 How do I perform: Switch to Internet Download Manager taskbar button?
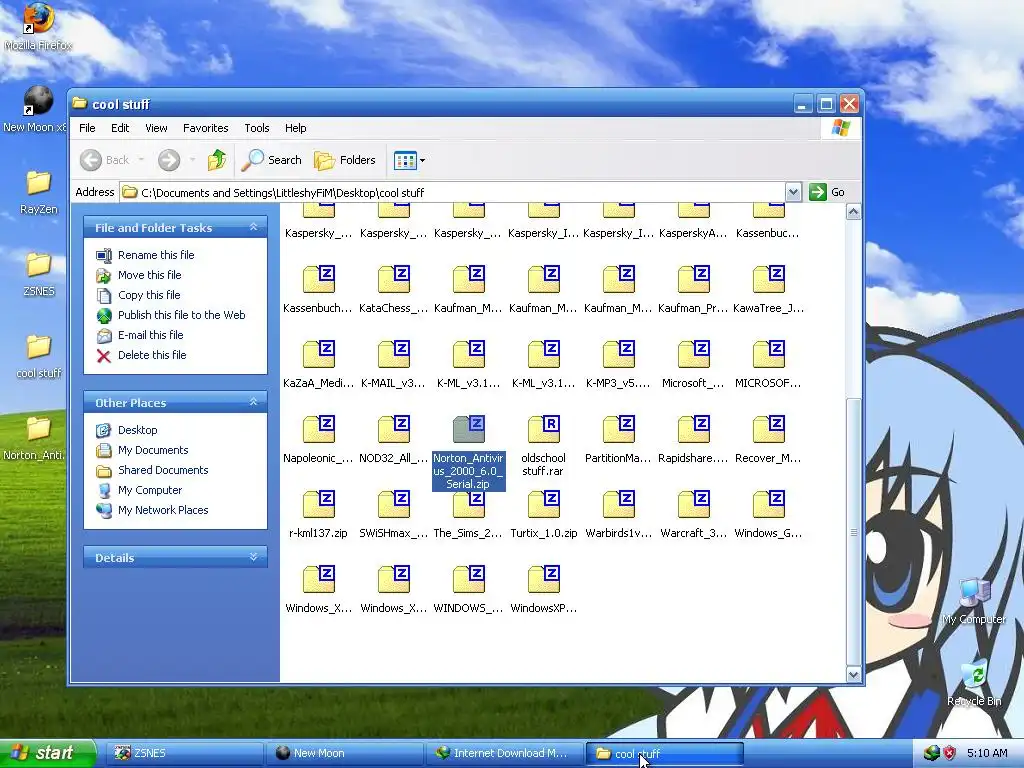point(505,753)
